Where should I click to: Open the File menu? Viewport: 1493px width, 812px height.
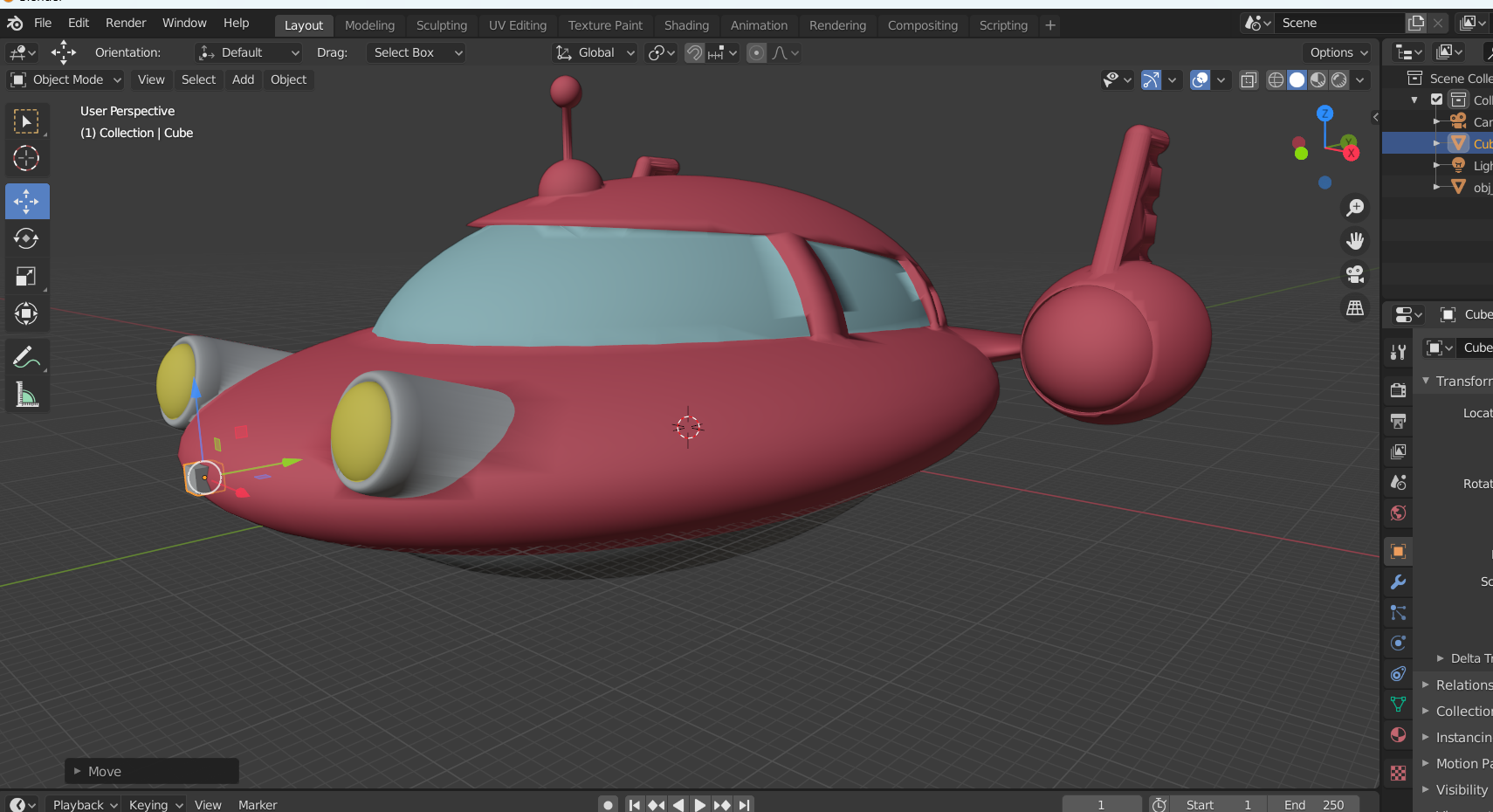coord(43,23)
